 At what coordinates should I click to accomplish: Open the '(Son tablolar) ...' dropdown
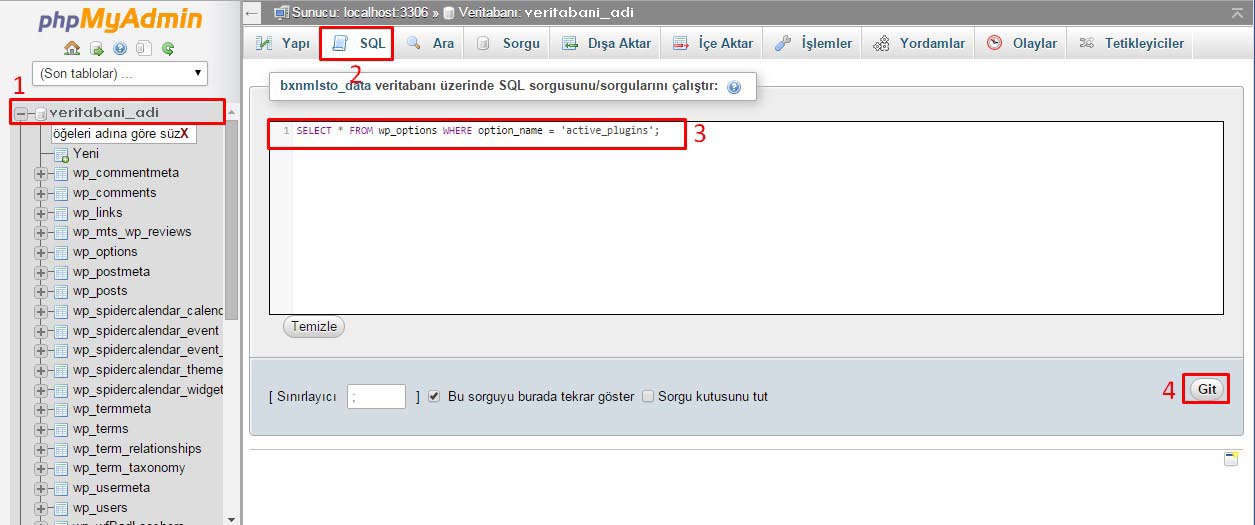120,73
